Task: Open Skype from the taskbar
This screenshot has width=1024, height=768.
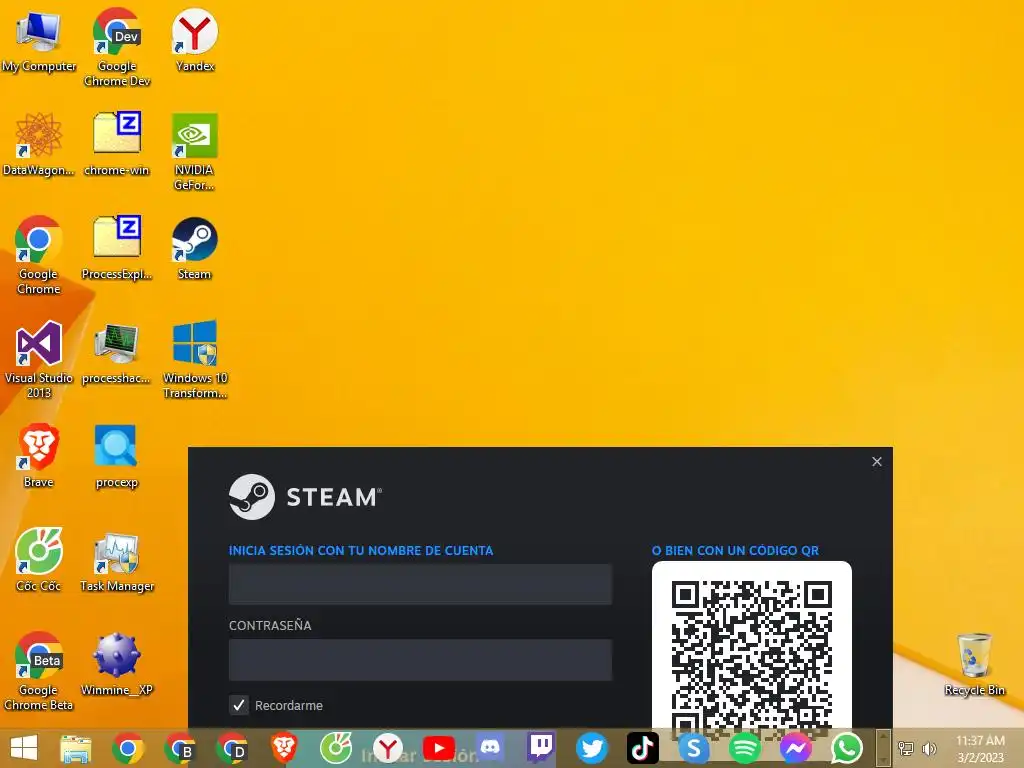Action: 694,748
